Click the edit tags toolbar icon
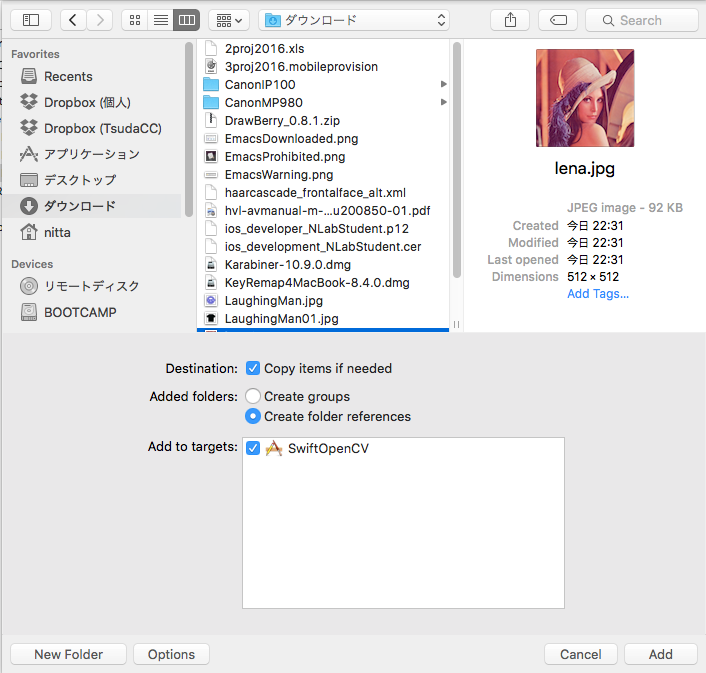The image size is (706, 673). pos(557,20)
